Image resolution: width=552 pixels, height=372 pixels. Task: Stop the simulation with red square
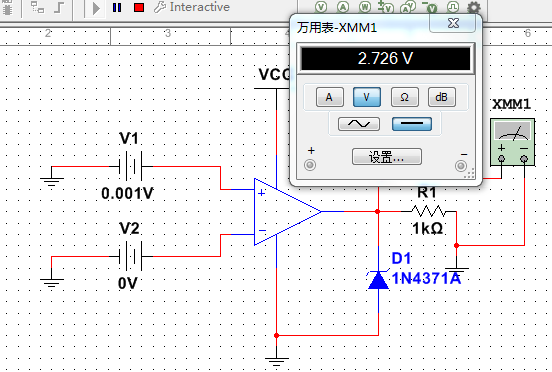(x=139, y=7)
